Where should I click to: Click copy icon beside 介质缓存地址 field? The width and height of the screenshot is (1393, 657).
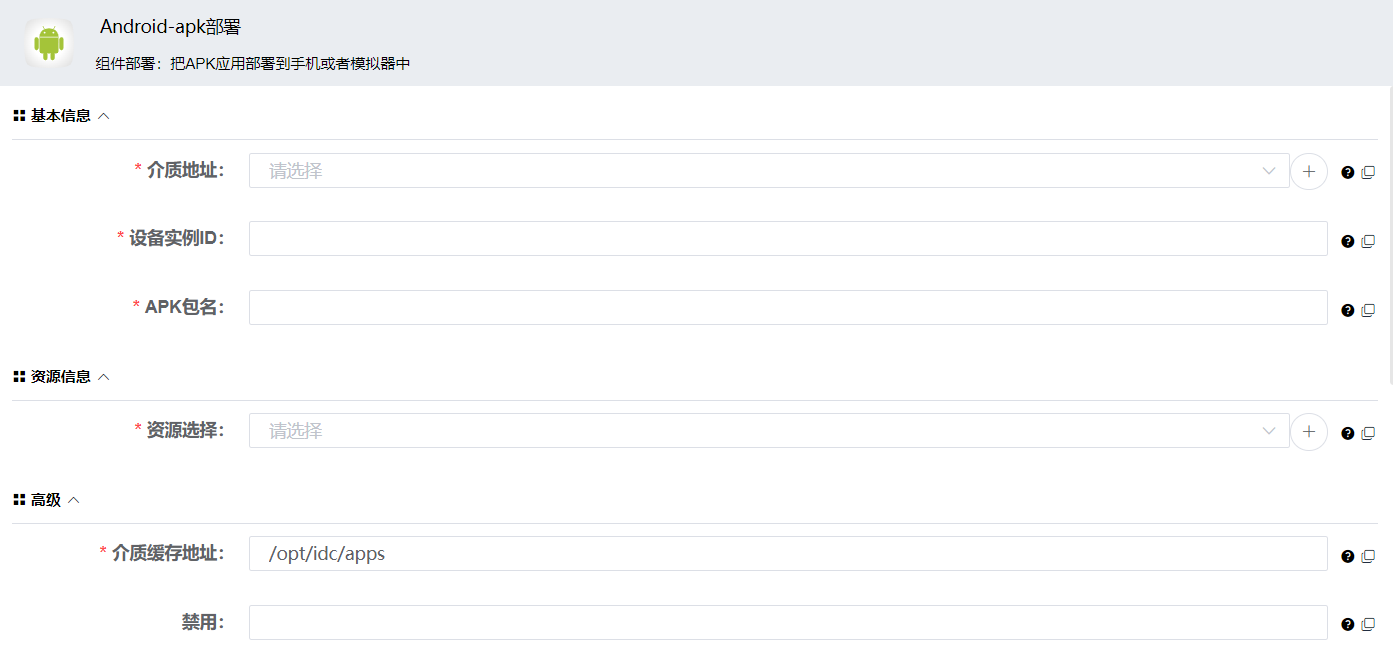(1368, 556)
